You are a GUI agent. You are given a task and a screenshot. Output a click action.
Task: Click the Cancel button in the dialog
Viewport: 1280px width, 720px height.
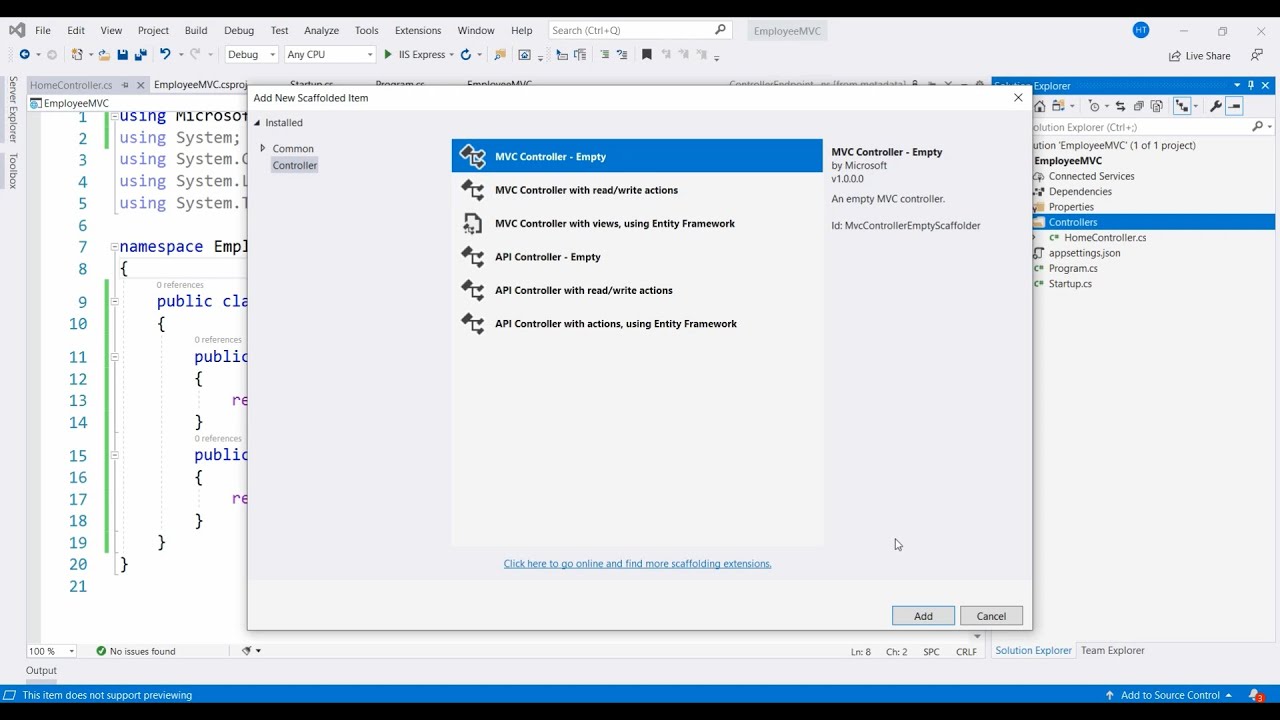coord(991,616)
